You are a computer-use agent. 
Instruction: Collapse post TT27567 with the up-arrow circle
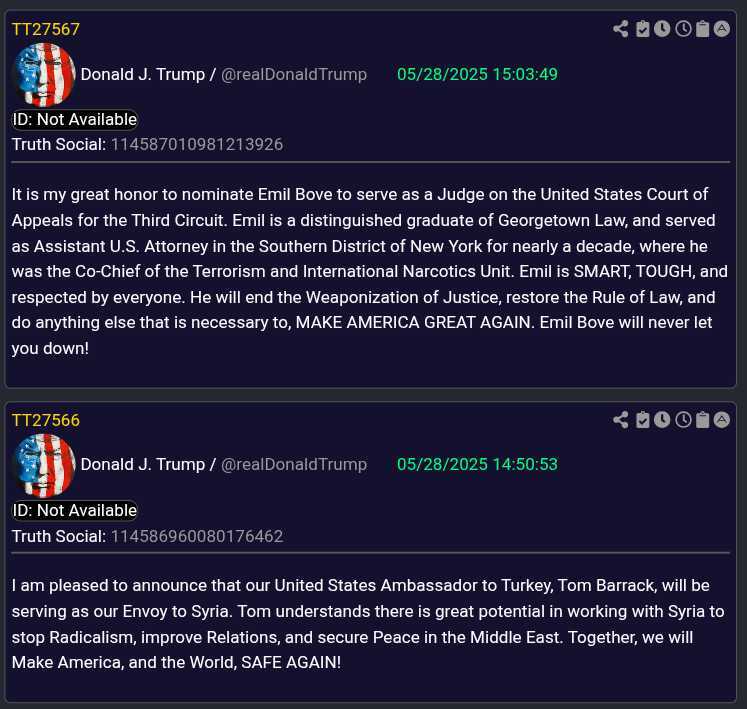click(x=722, y=29)
